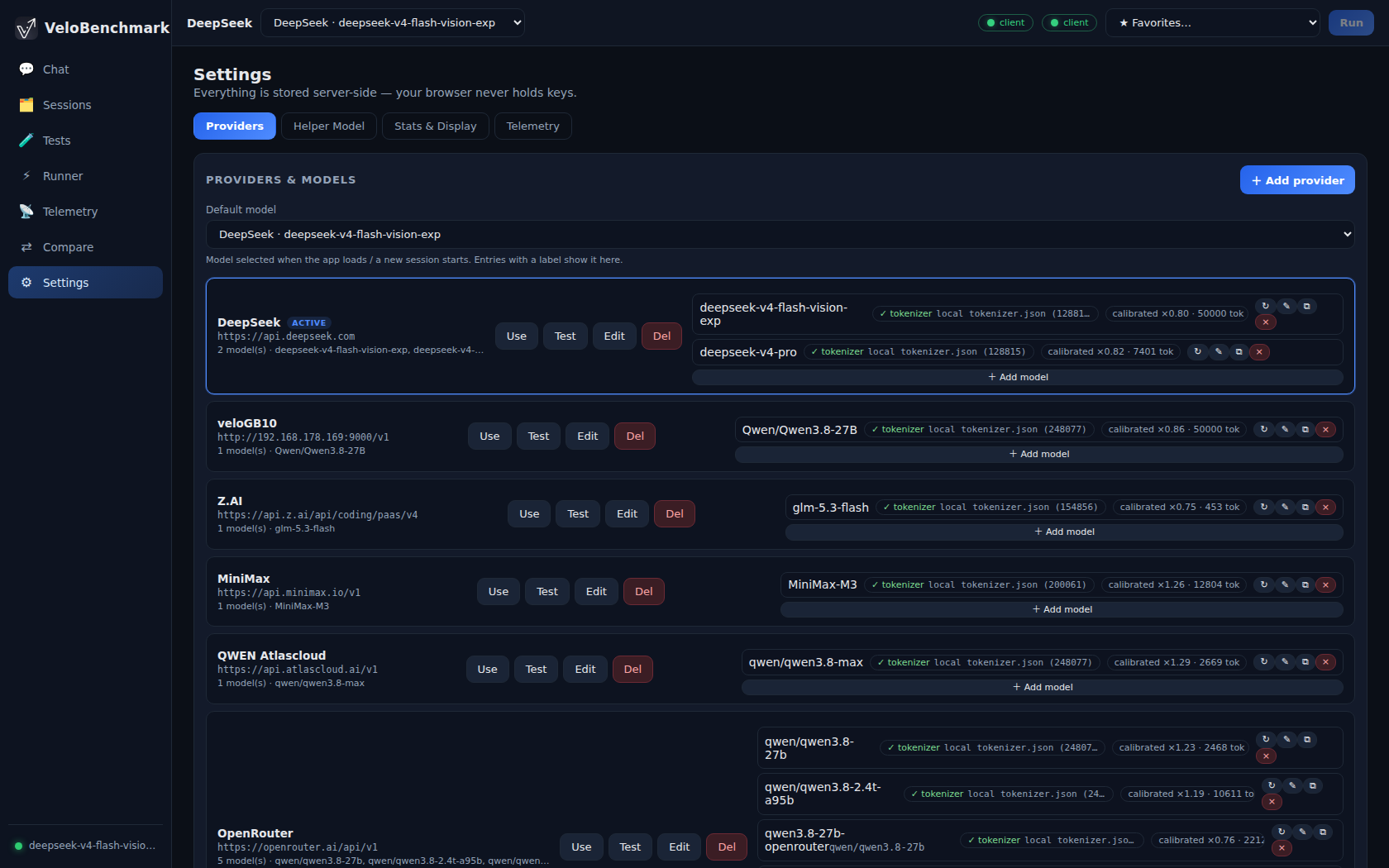This screenshot has width=1389, height=868.
Task: Copy the deepseek-v4-pro model entry
Action: pyautogui.click(x=1239, y=352)
